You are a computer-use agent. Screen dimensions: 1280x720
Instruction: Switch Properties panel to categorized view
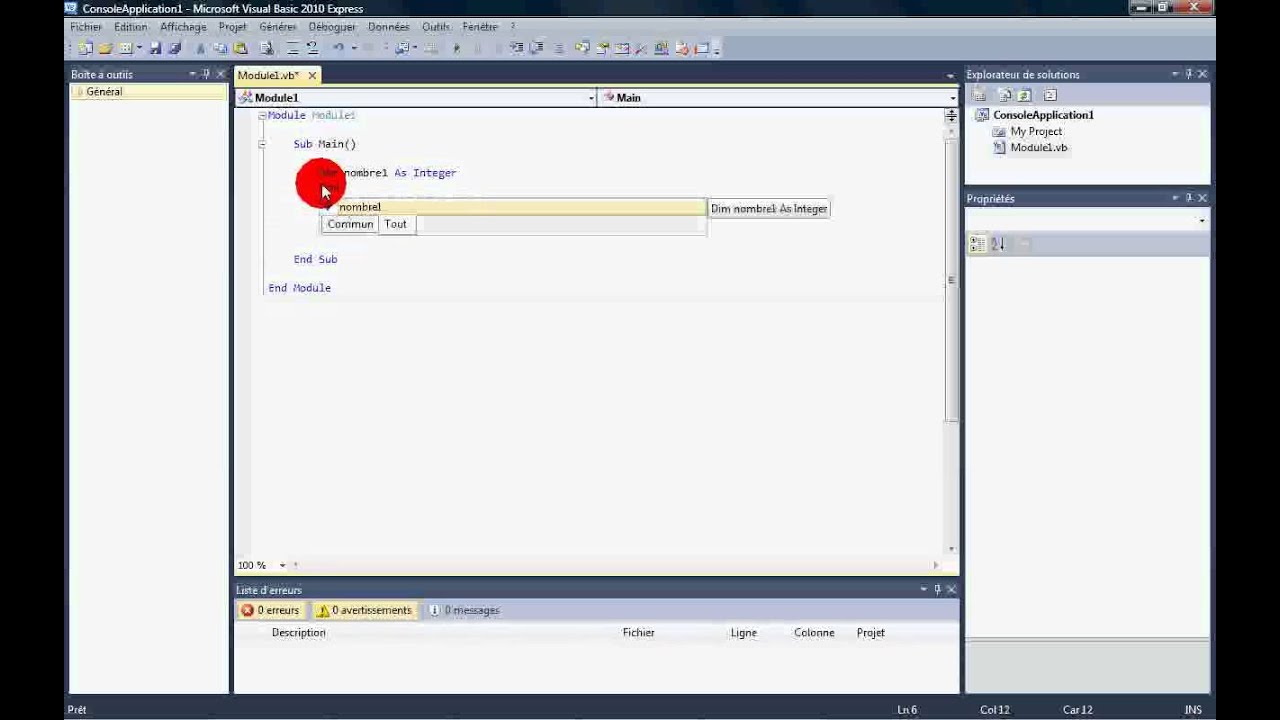(978, 244)
